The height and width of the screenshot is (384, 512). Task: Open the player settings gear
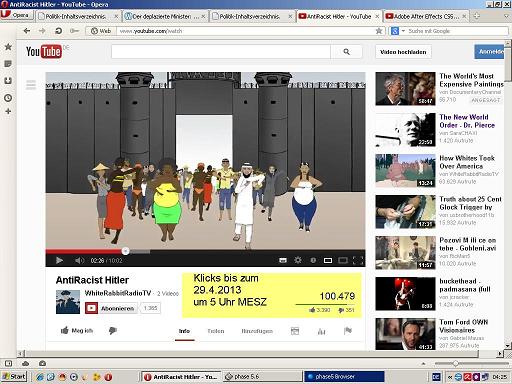[298, 260]
